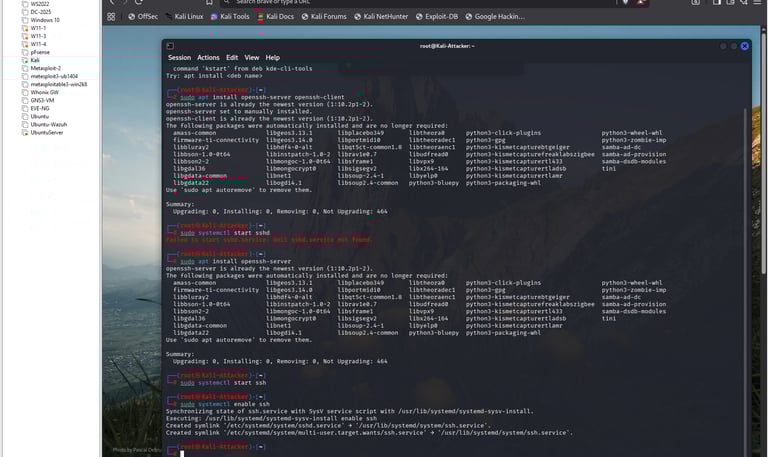Select the GNS3-VM entry
Image resolution: width=768 pixels, height=457 pixels.
tap(42, 100)
